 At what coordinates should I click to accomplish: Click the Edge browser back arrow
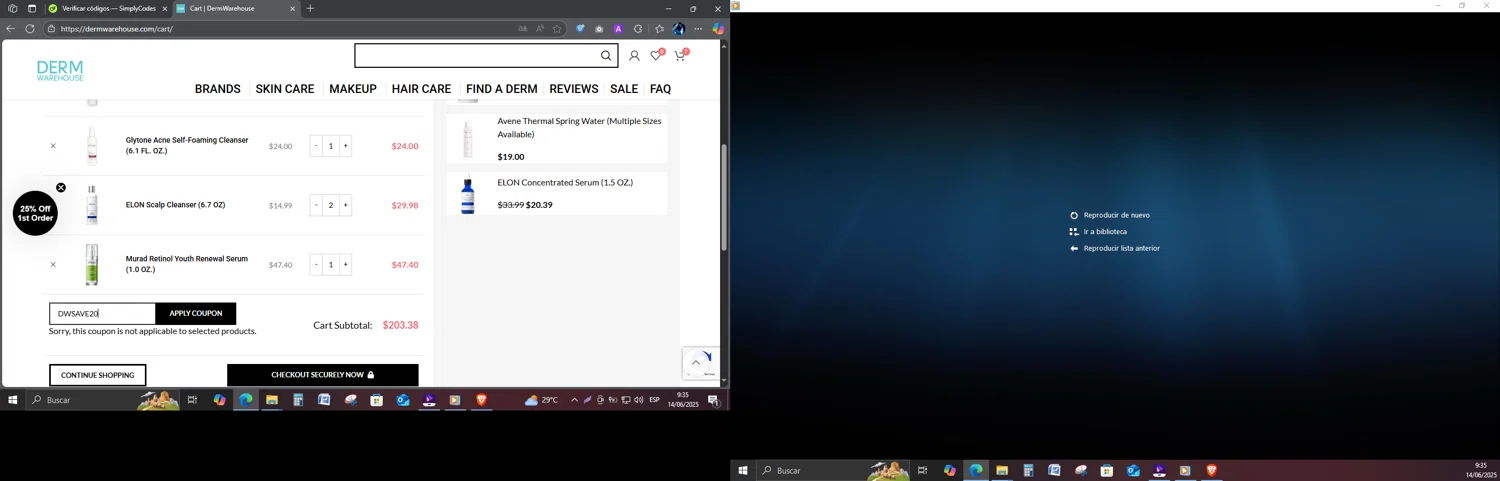[11, 29]
